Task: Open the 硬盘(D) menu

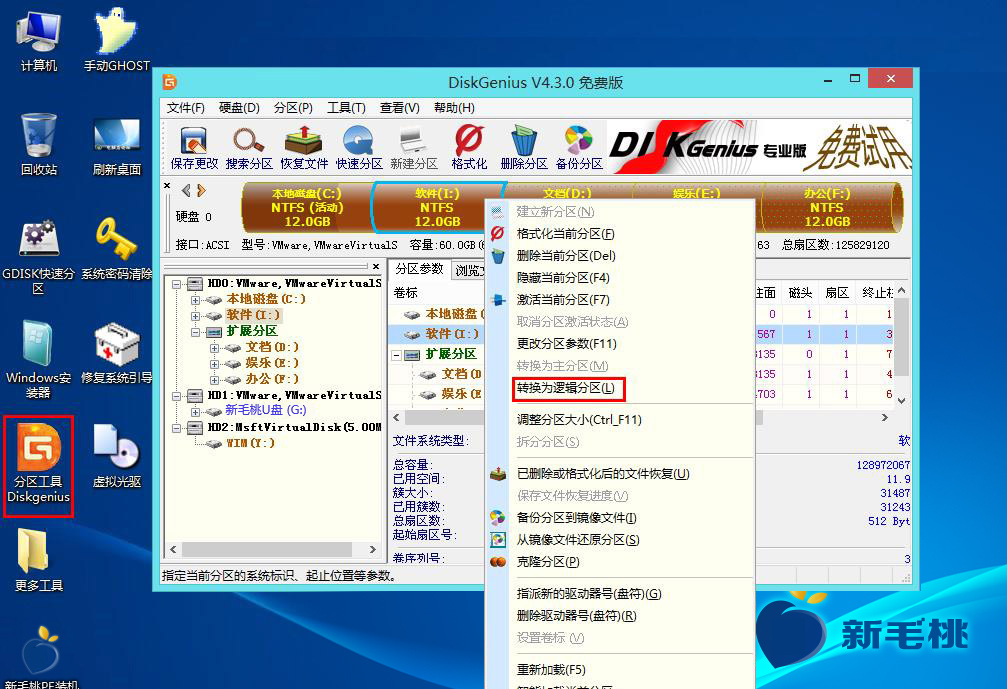Action: (x=239, y=108)
